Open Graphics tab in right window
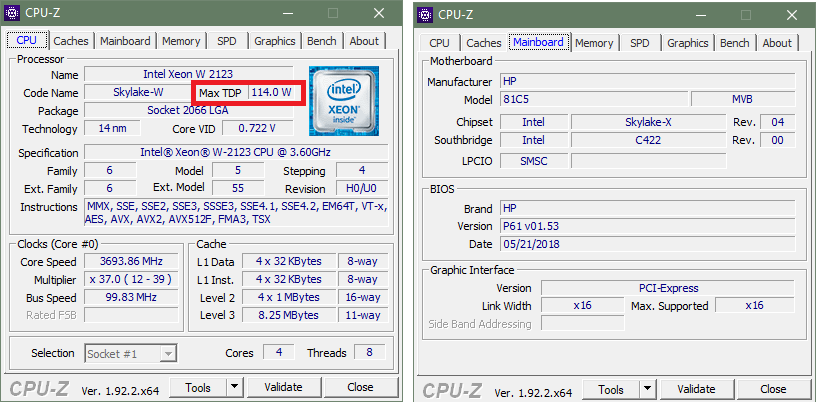Screen dimensions: 817x402 (x=688, y=43)
